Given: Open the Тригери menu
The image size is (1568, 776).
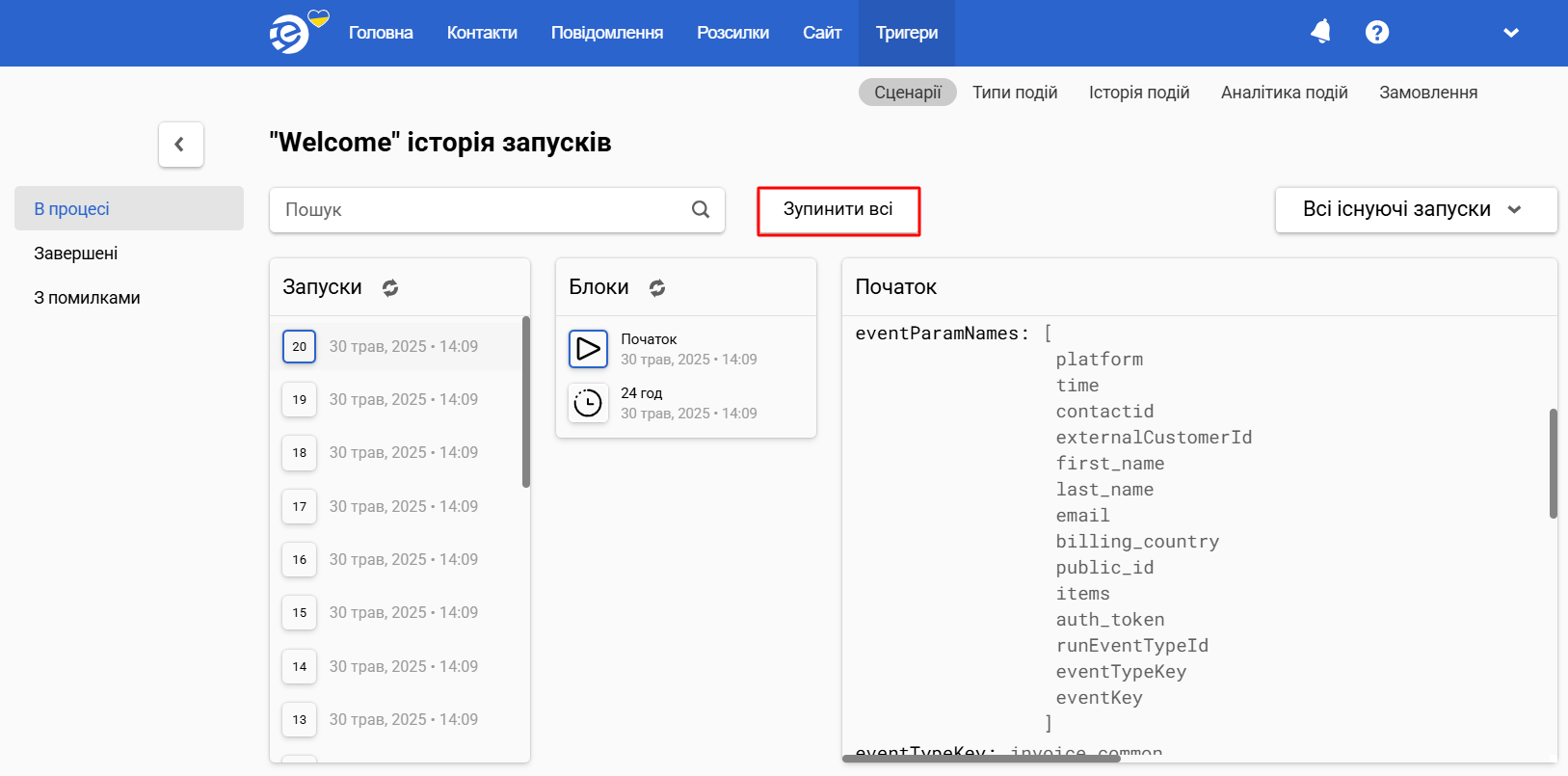Looking at the screenshot, I should (x=907, y=33).
